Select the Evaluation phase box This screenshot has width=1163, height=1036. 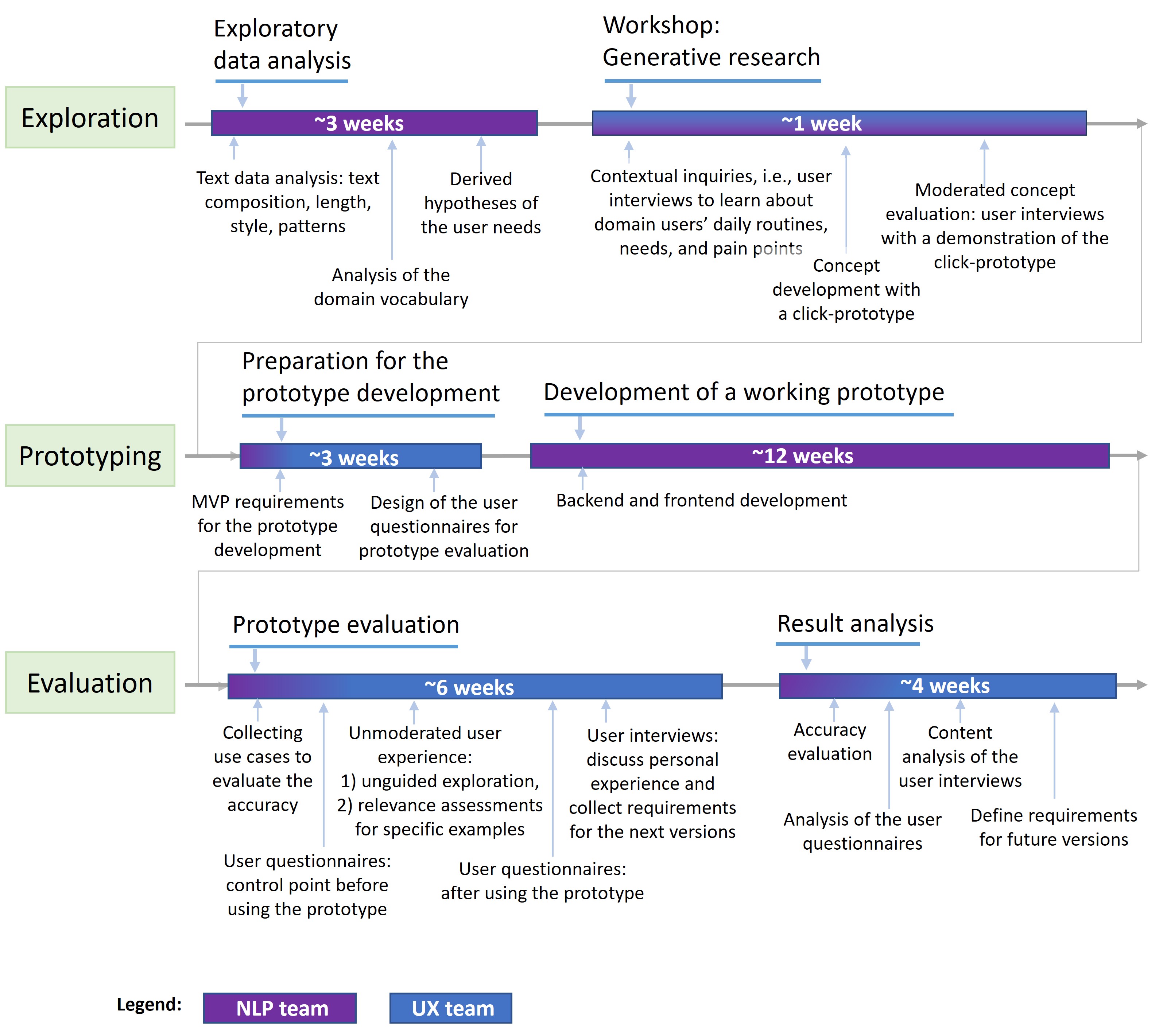click(x=90, y=683)
